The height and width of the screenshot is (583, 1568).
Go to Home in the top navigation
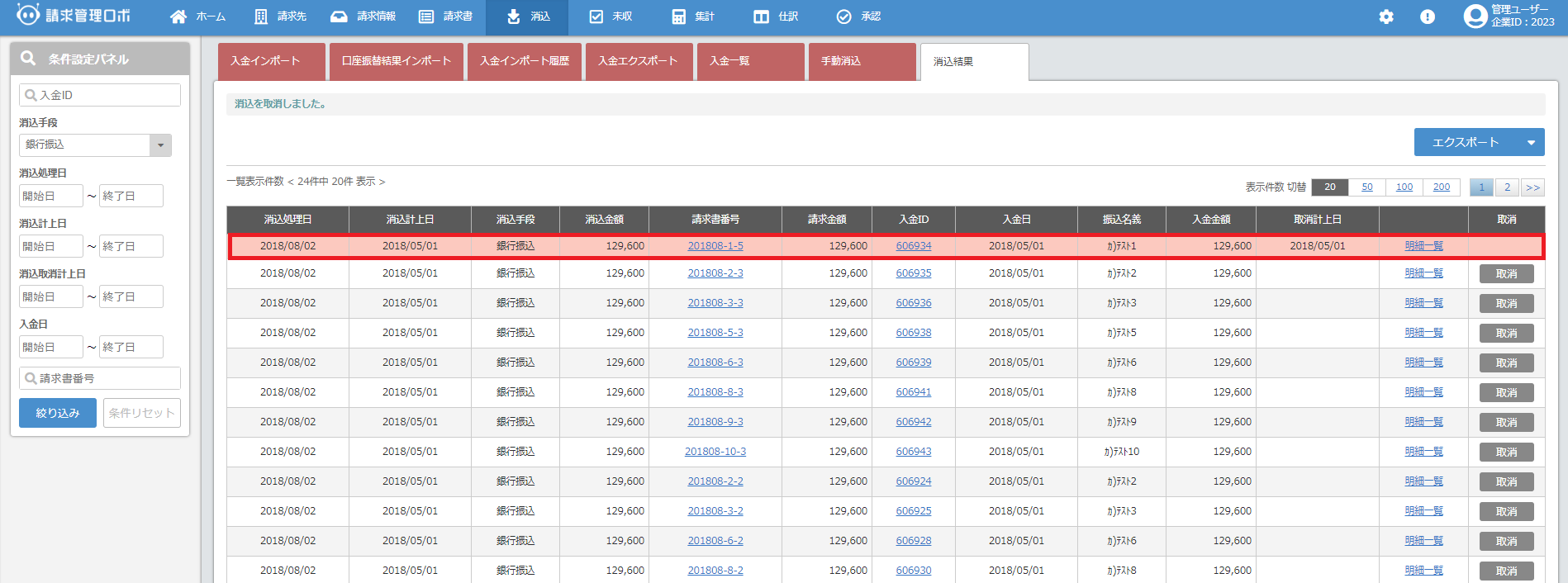[197, 17]
